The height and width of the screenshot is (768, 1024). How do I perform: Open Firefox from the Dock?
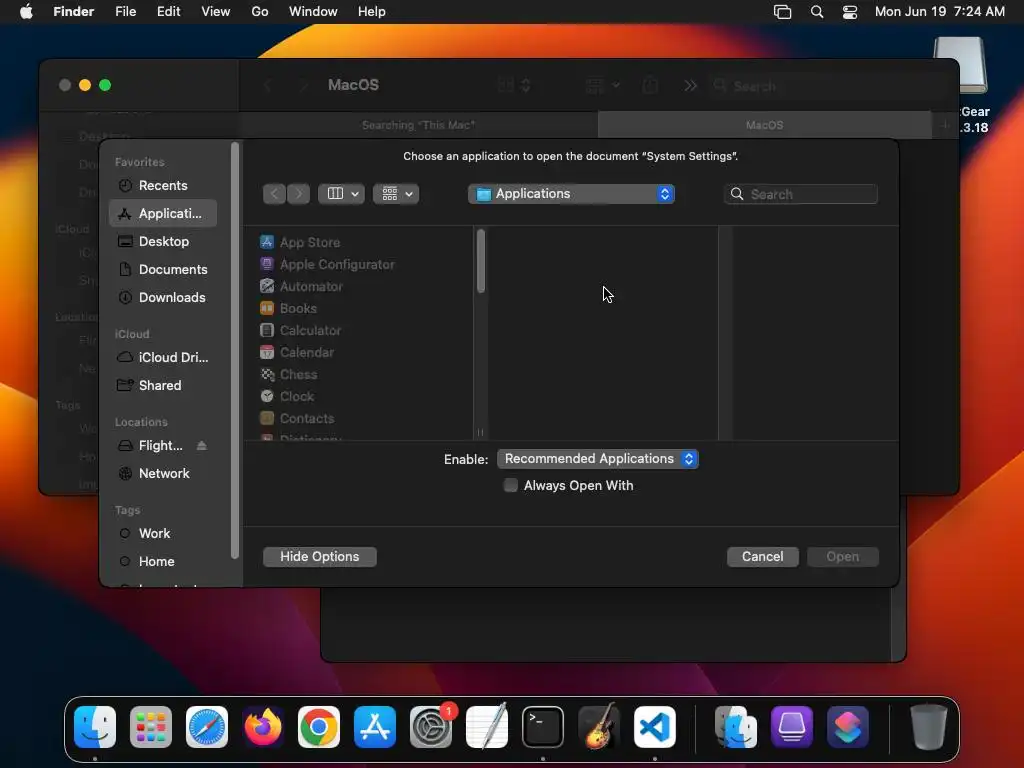tap(263, 727)
